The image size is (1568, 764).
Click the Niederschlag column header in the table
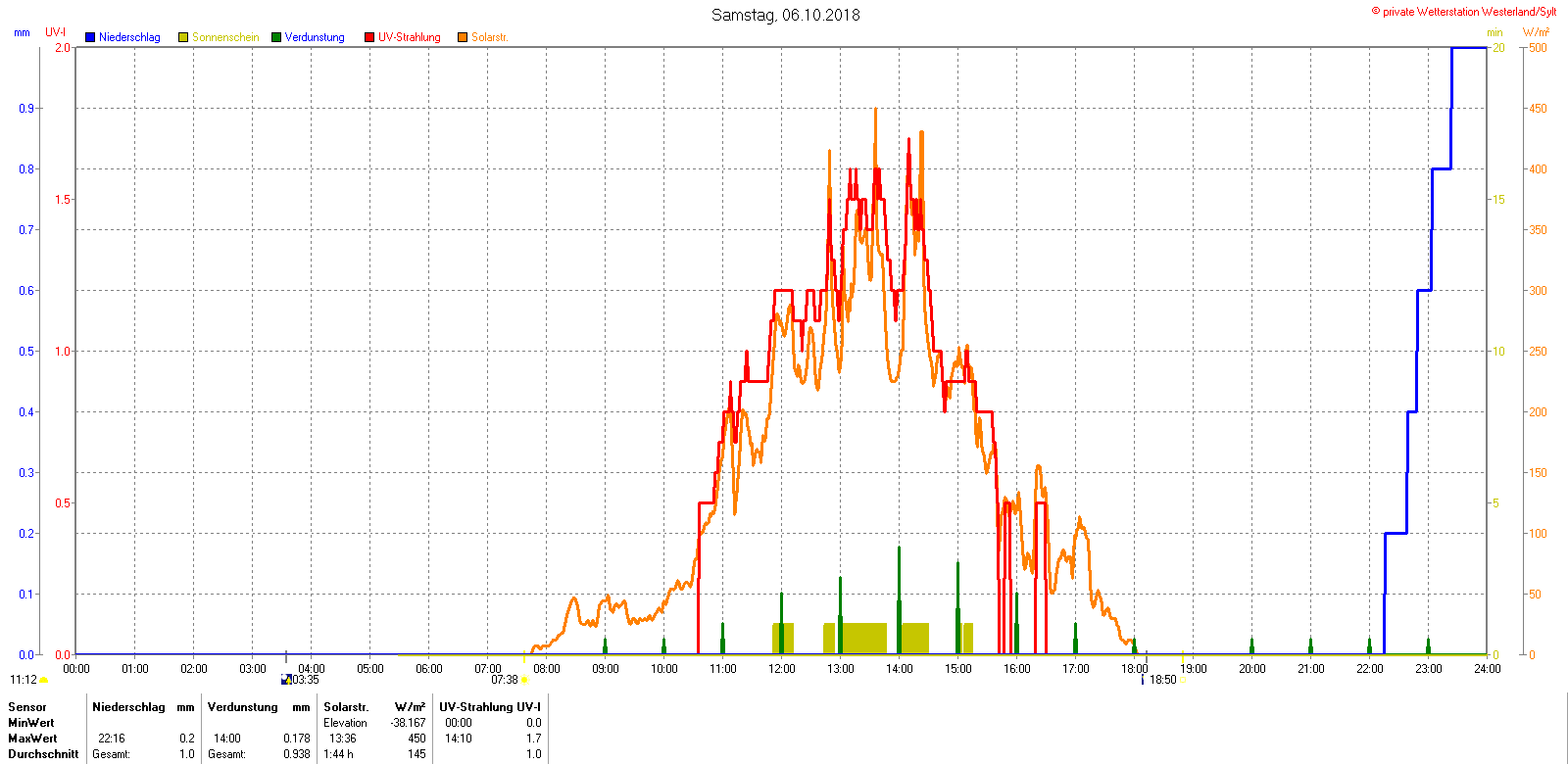point(128,707)
